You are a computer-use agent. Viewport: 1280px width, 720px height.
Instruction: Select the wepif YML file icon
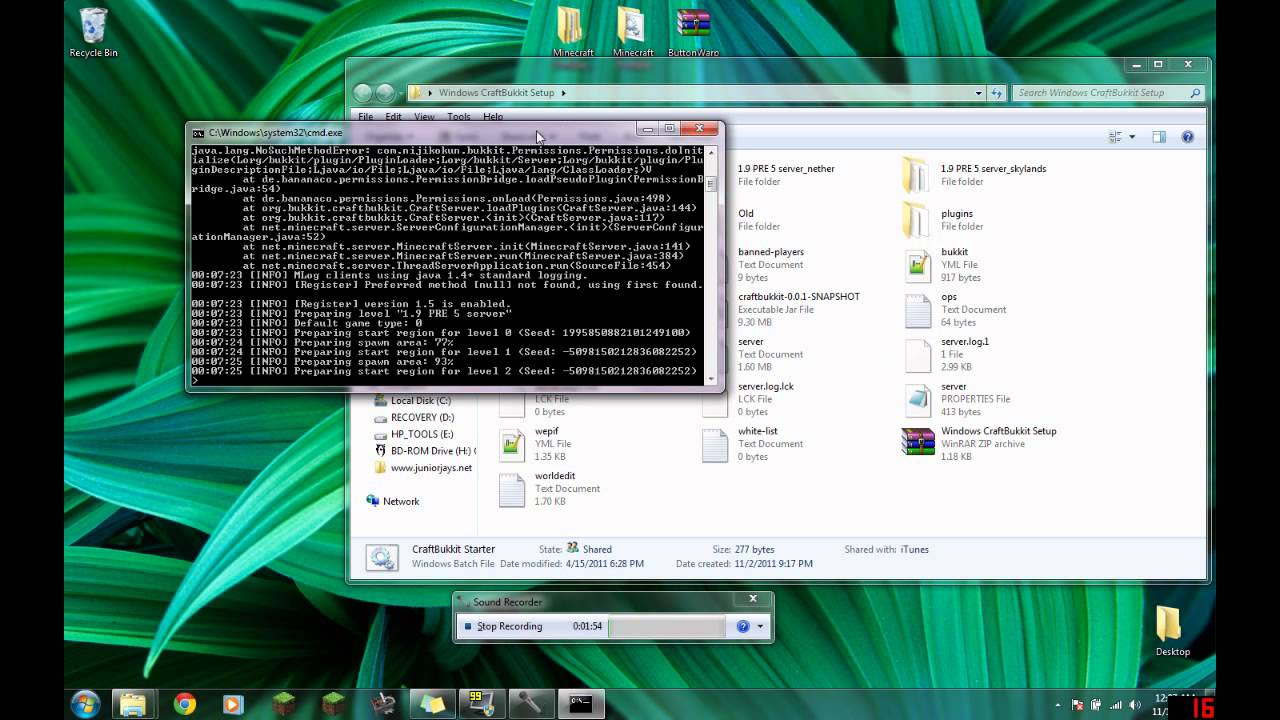tap(512, 444)
